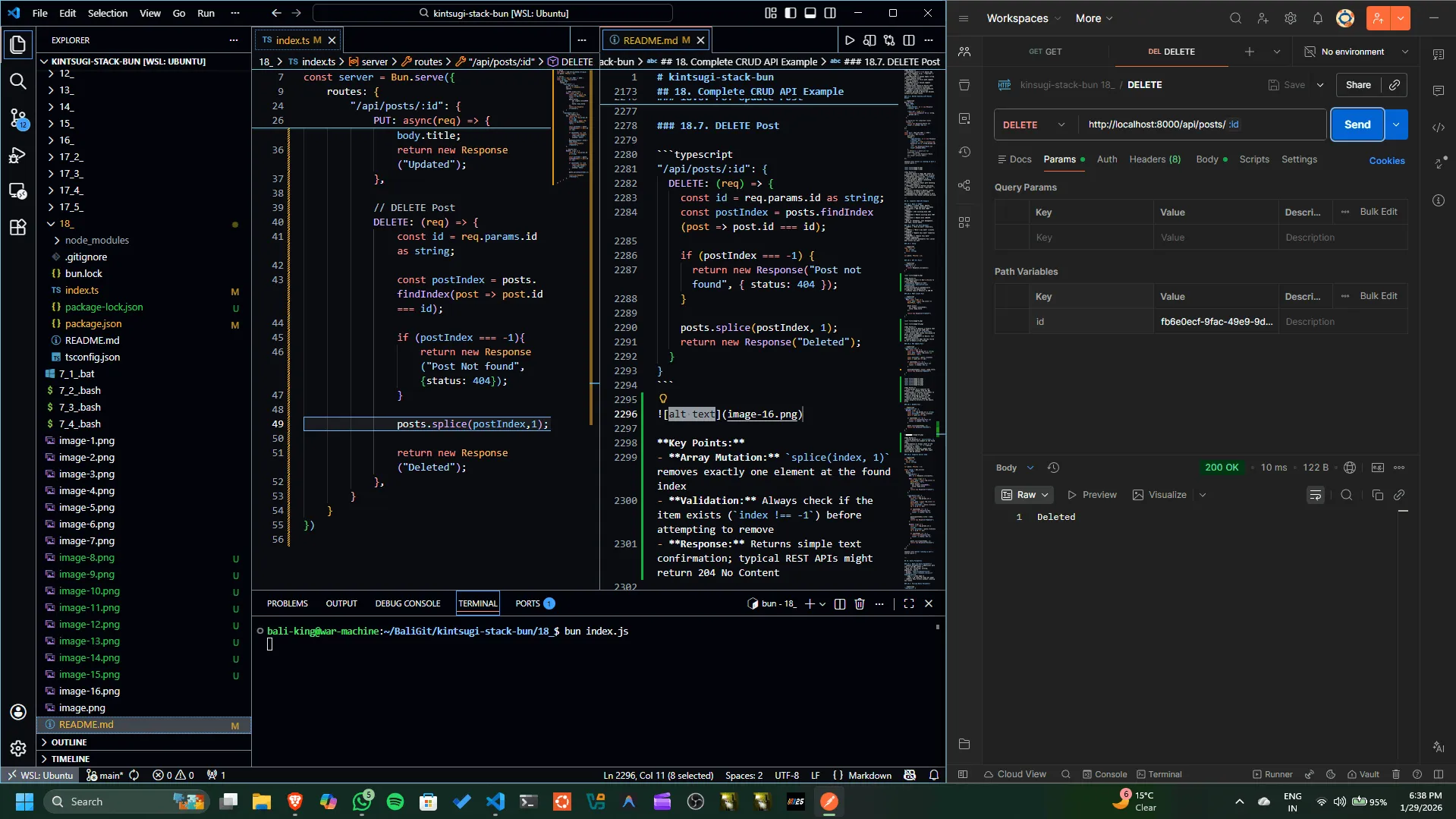Click the search icon in response pane
Image resolution: width=1456 pixels, height=819 pixels.
1347,495
